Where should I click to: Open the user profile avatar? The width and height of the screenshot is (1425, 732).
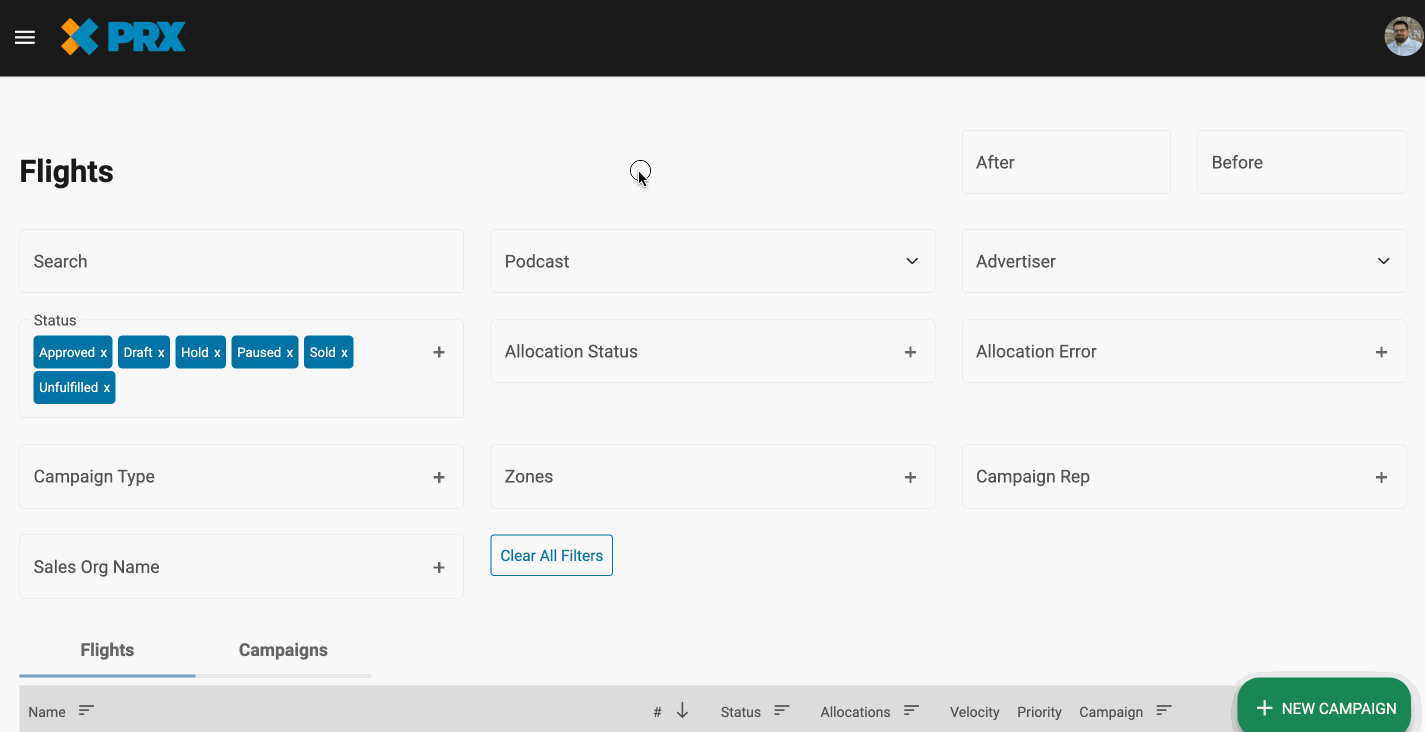coord(1403,37)
